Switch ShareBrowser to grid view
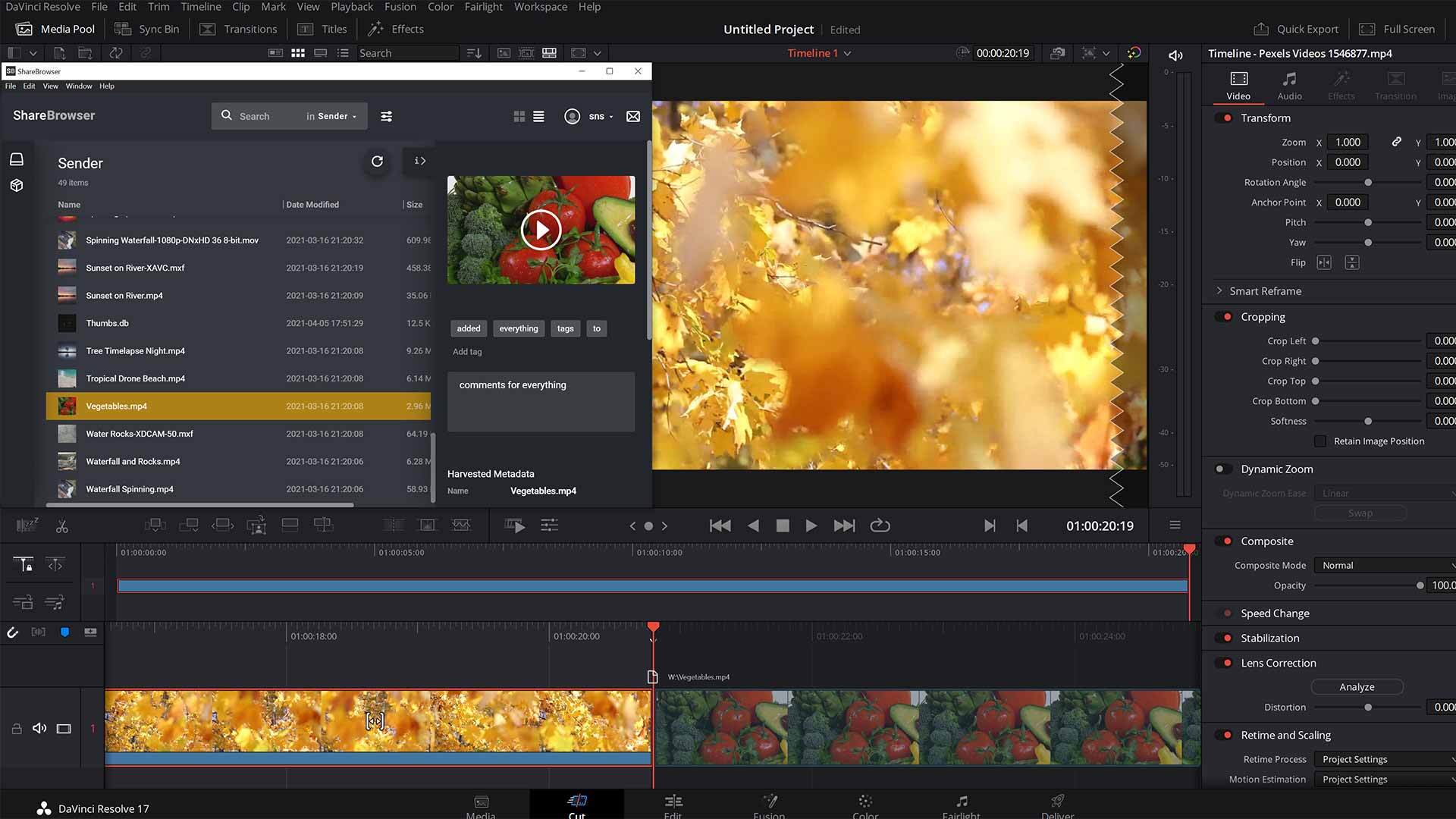 pos(519,116)
